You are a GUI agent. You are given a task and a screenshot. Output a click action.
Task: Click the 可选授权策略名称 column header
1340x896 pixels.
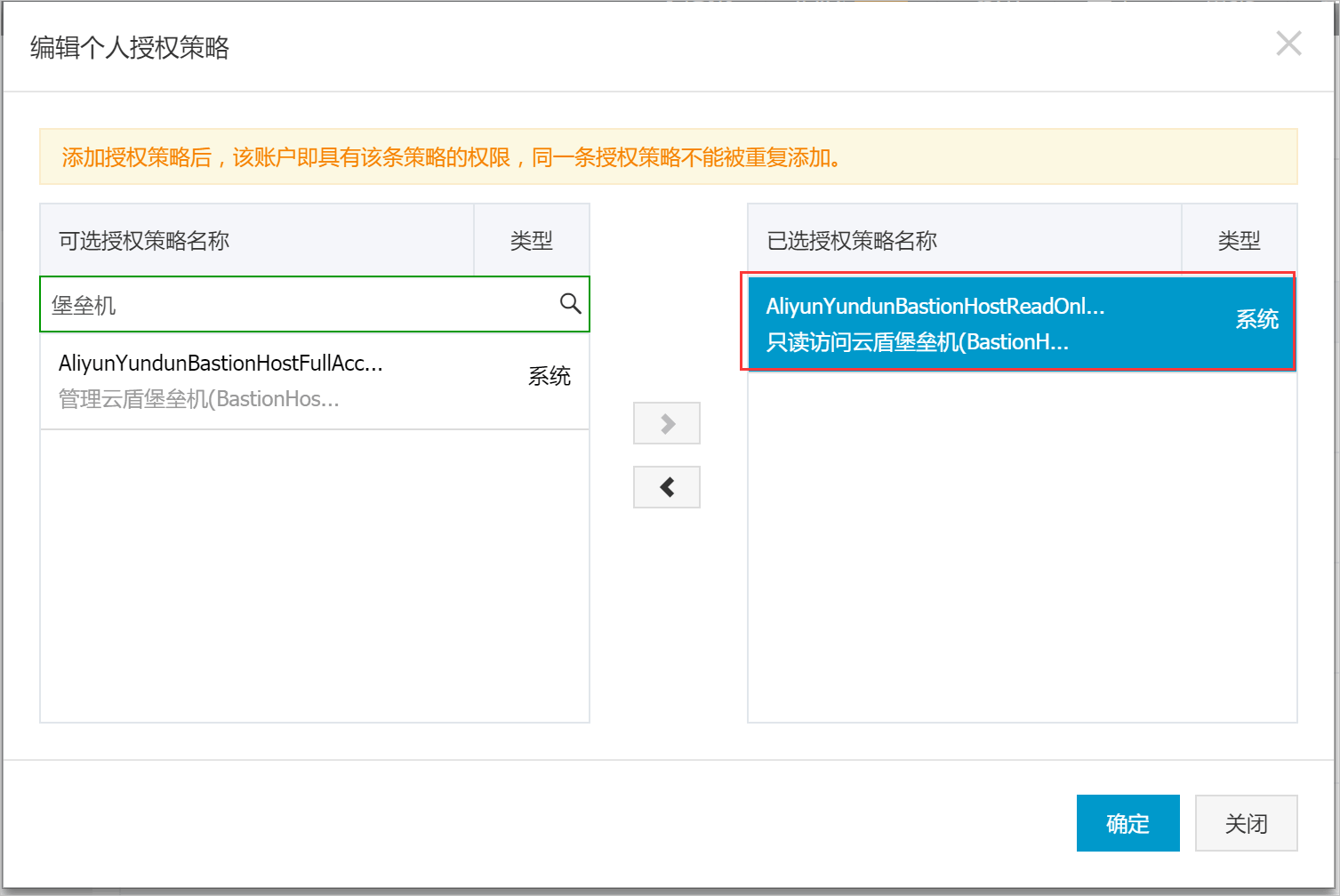[x=257, y=240]
